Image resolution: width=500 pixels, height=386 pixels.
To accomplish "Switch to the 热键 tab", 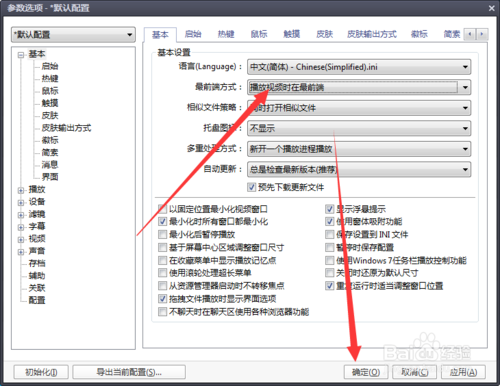I will click(226, 34).
